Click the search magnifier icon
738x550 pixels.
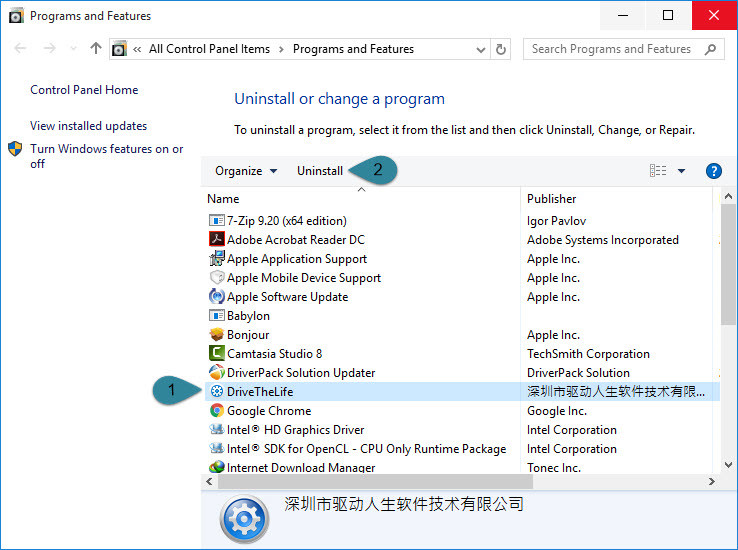point(710,49)
